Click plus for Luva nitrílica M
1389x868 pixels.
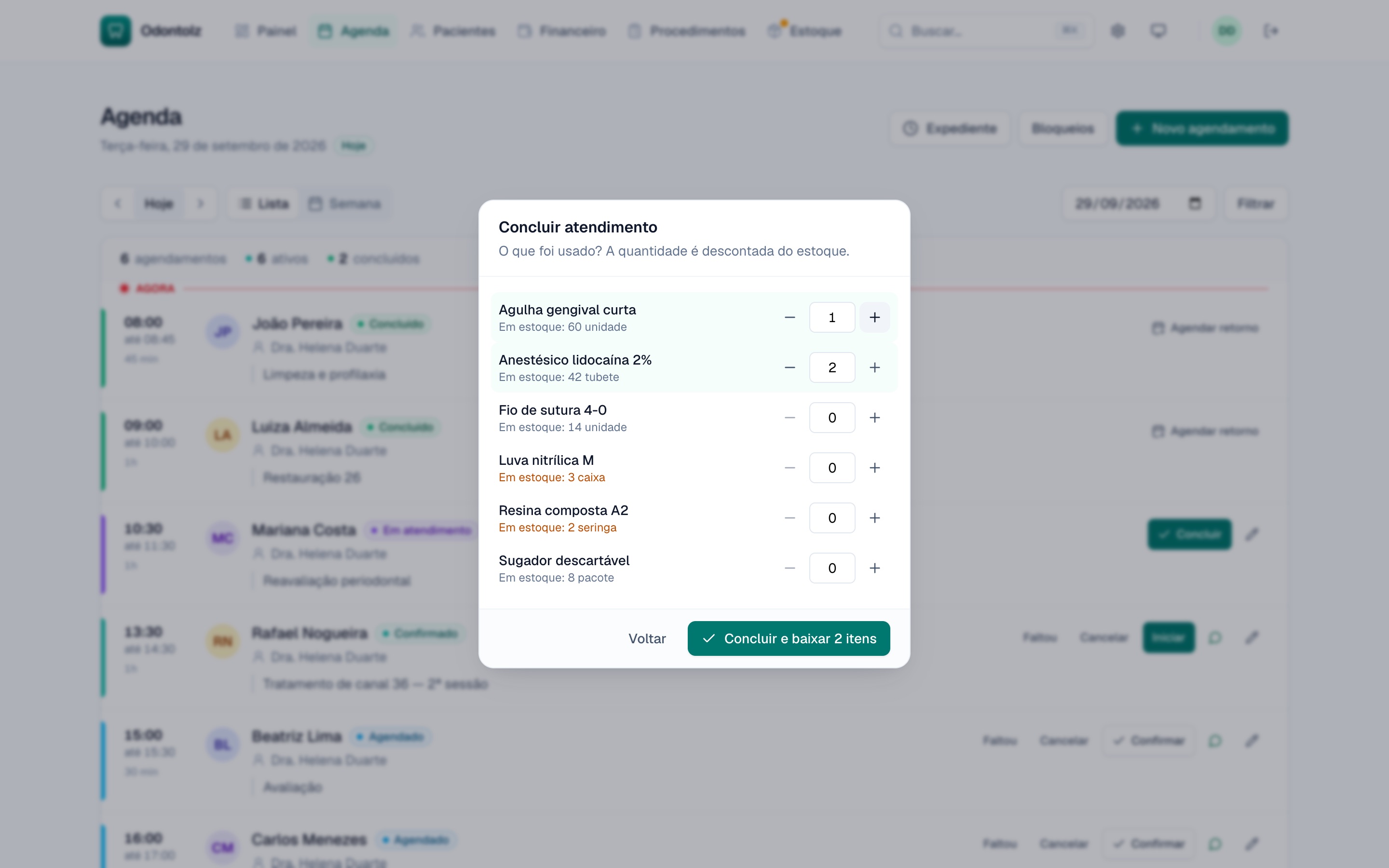coord(874,467)
